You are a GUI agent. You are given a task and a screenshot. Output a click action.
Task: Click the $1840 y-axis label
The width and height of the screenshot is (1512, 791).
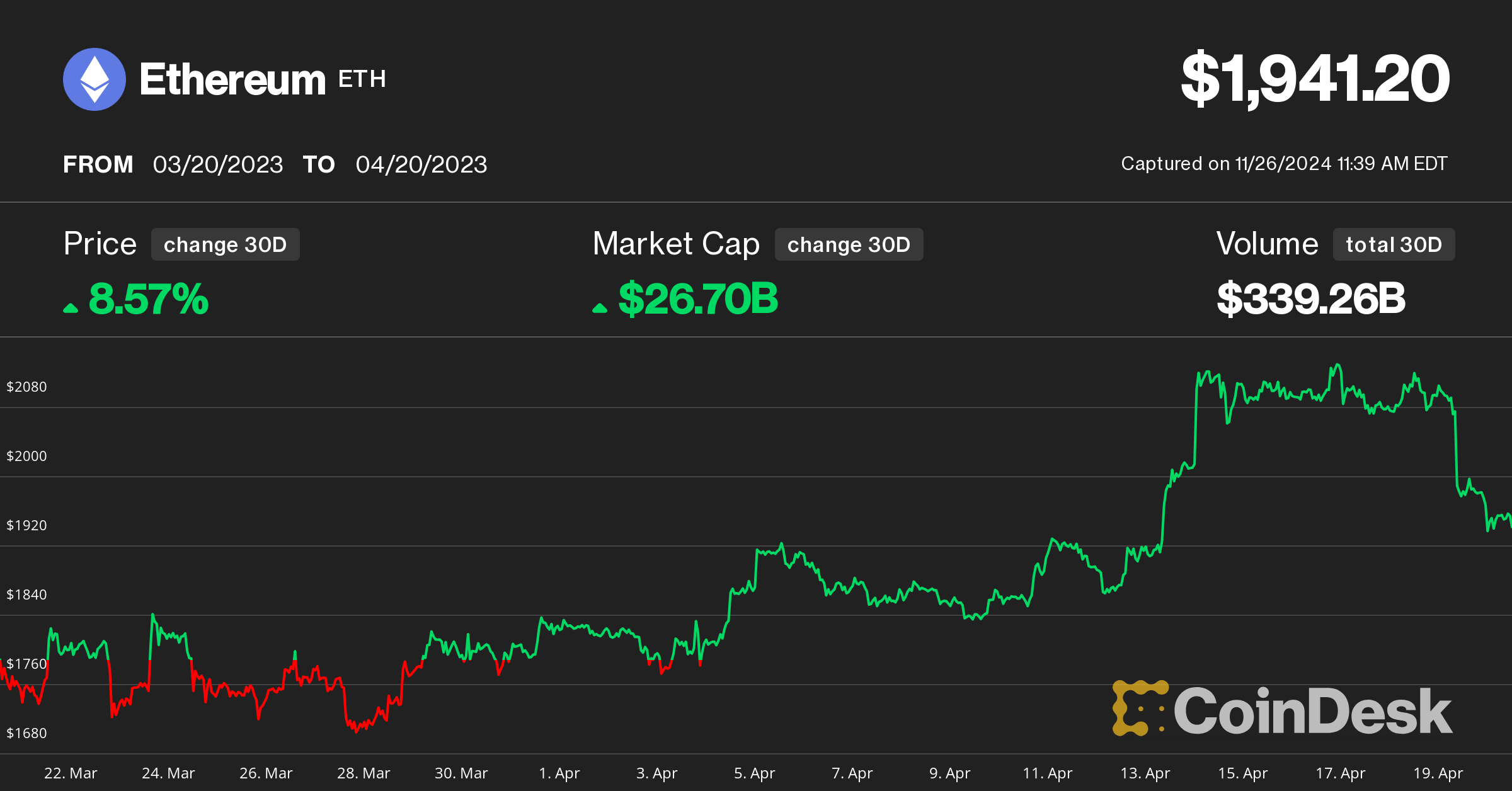coord(26,595)
